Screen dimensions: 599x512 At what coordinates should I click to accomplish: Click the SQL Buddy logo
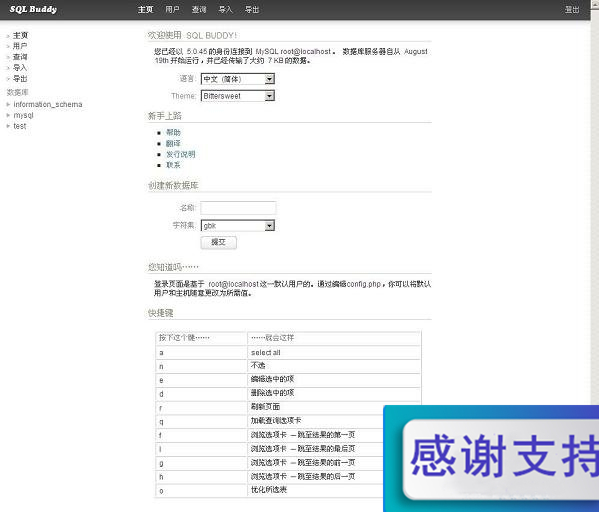tap(33, 9)
